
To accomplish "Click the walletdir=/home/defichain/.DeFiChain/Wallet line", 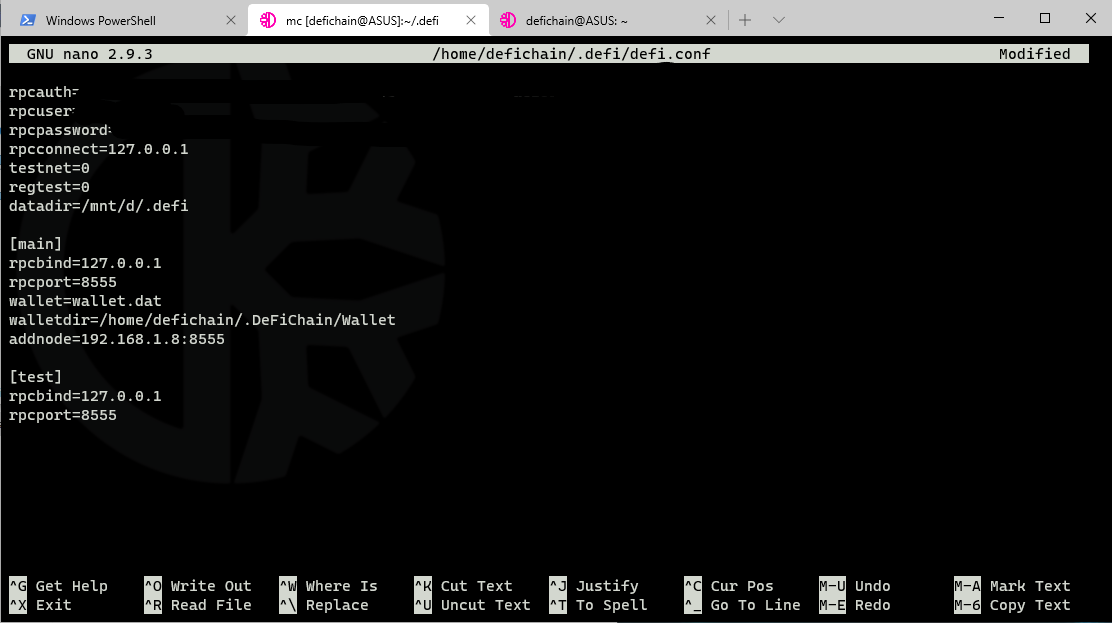I will click(202, 320).
